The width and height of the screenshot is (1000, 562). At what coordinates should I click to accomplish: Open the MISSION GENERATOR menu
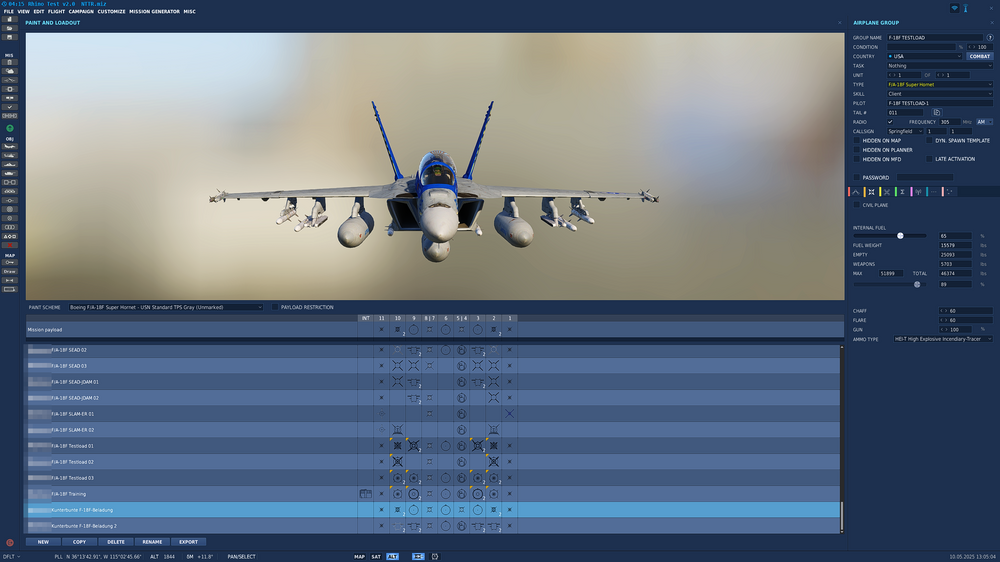154,11
